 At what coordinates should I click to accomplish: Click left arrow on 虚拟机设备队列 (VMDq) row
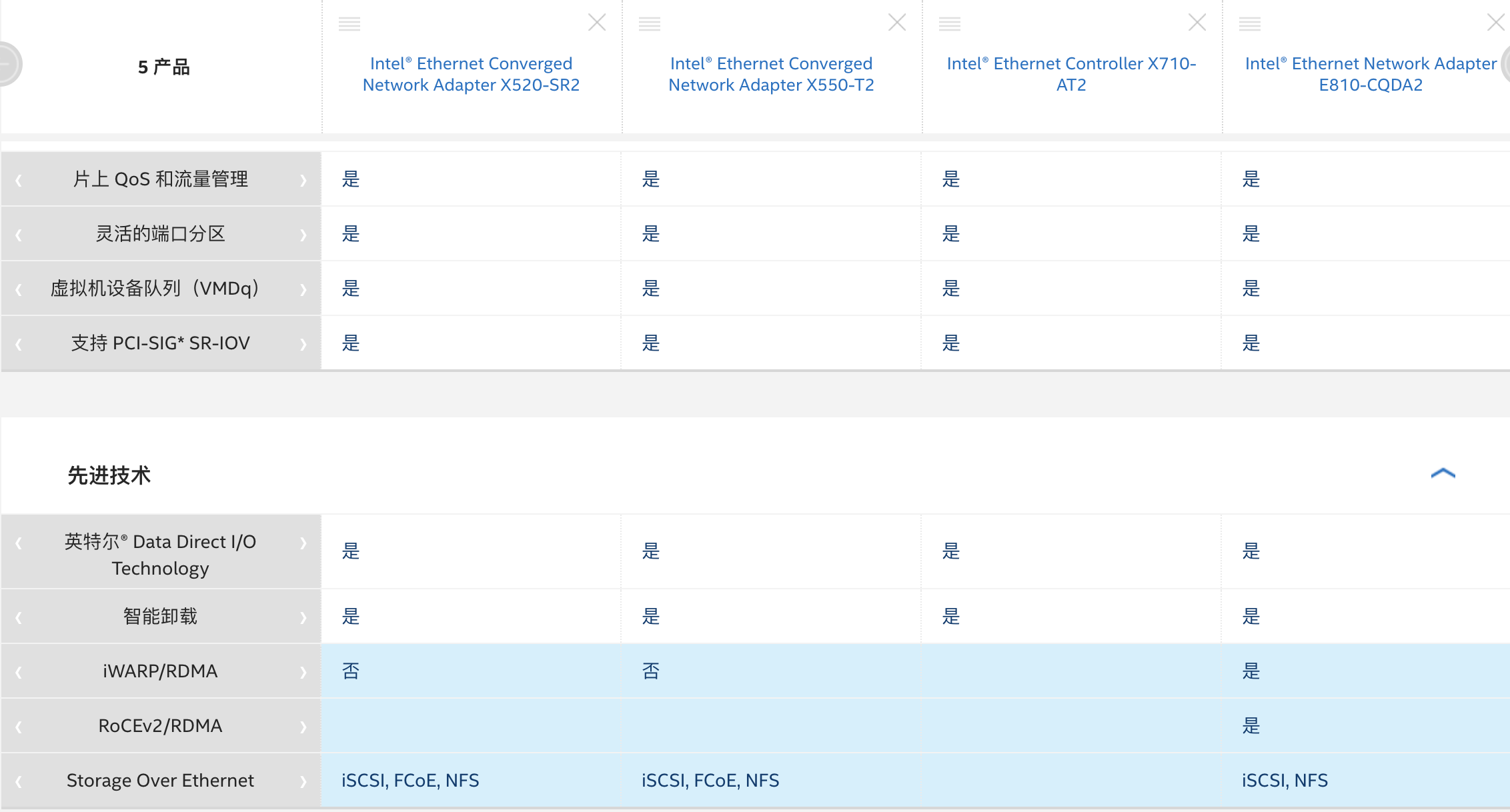coord(19,289)
